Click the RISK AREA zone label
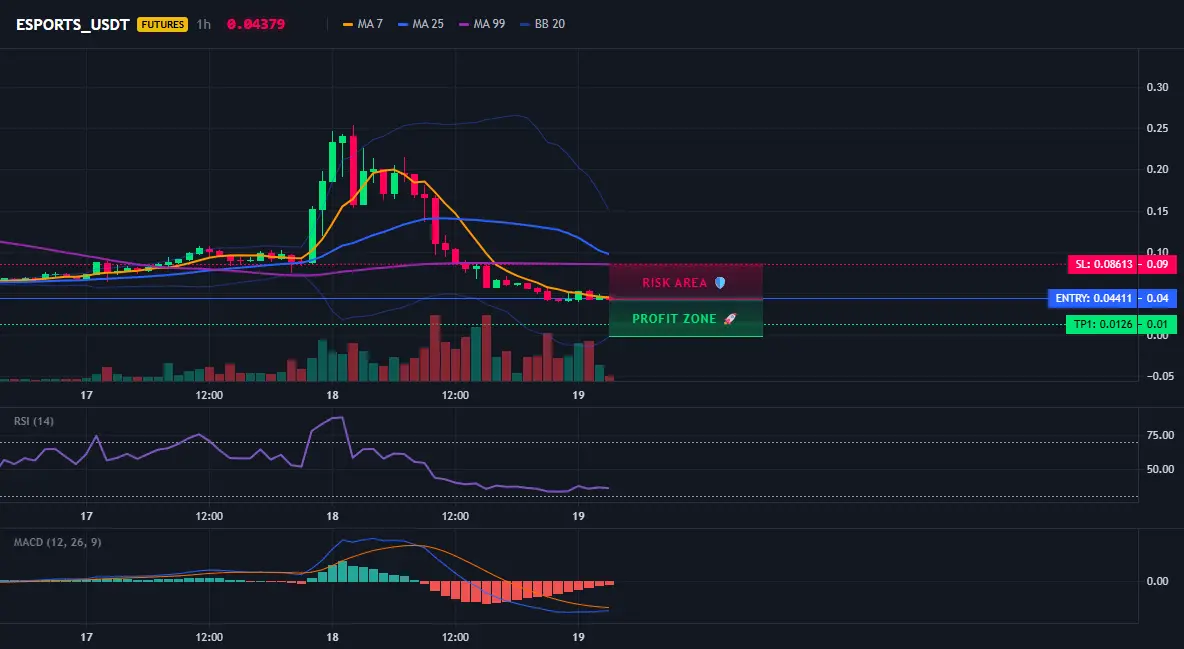This screenshot has width=1184, height=649. (x=674, y=283)
